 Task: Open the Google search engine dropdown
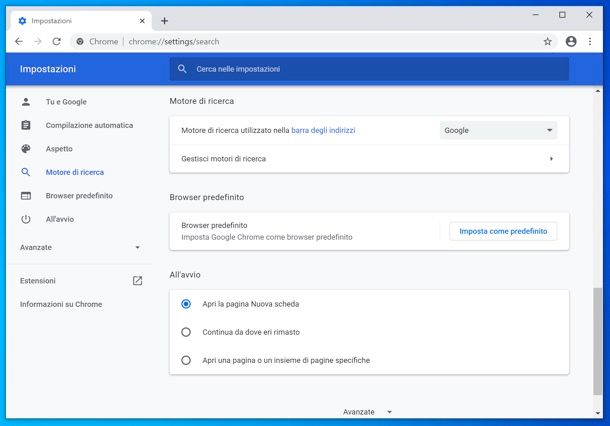coord(498,130)
